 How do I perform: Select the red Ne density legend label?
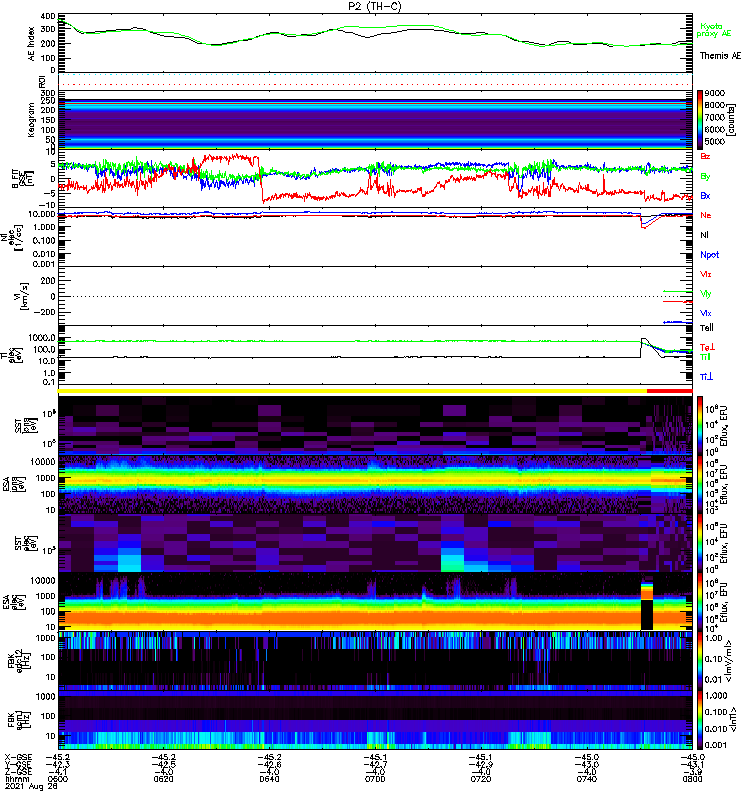(x=706, y=215)
